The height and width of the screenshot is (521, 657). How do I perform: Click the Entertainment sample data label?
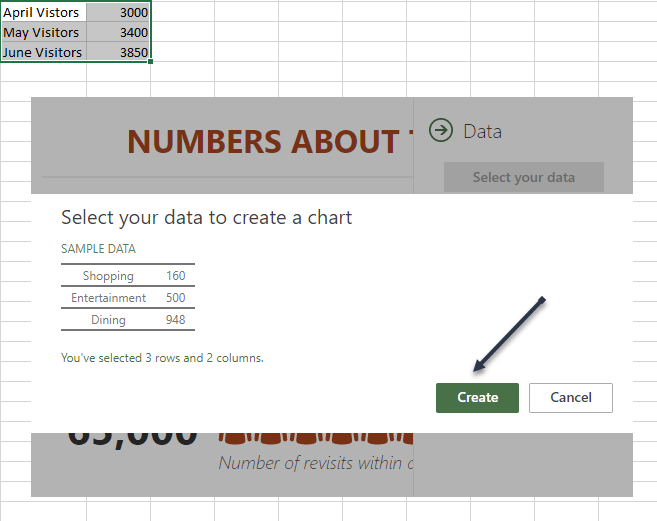(x=108, y=298)
